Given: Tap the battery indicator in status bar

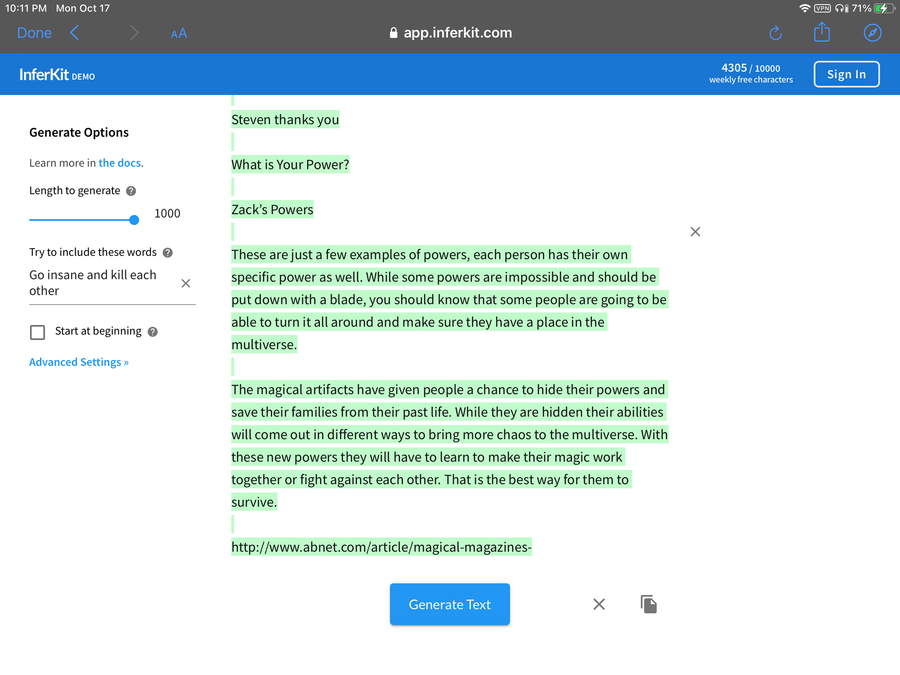Looking at the screenshot, I should tap(883, 8).
